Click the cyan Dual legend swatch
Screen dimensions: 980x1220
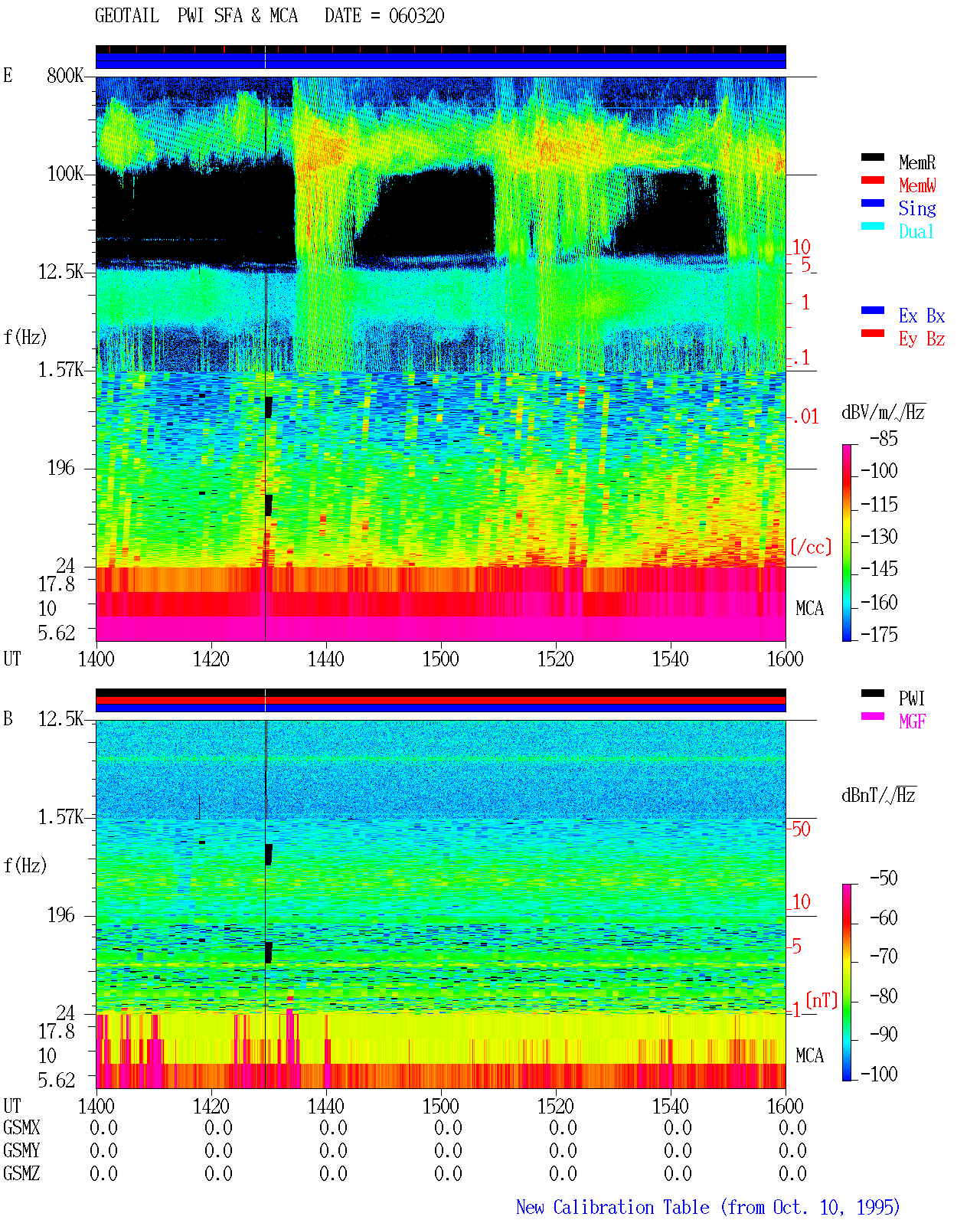coord(873,227)
